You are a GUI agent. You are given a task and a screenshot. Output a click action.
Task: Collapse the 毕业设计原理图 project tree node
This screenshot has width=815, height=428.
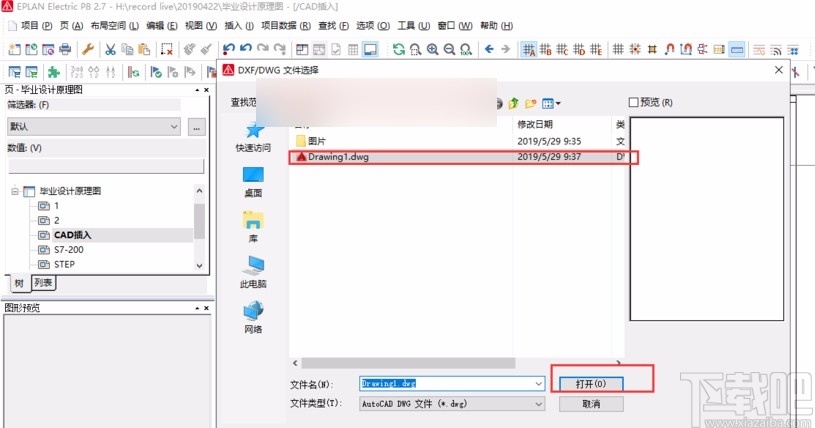(15, 191)
